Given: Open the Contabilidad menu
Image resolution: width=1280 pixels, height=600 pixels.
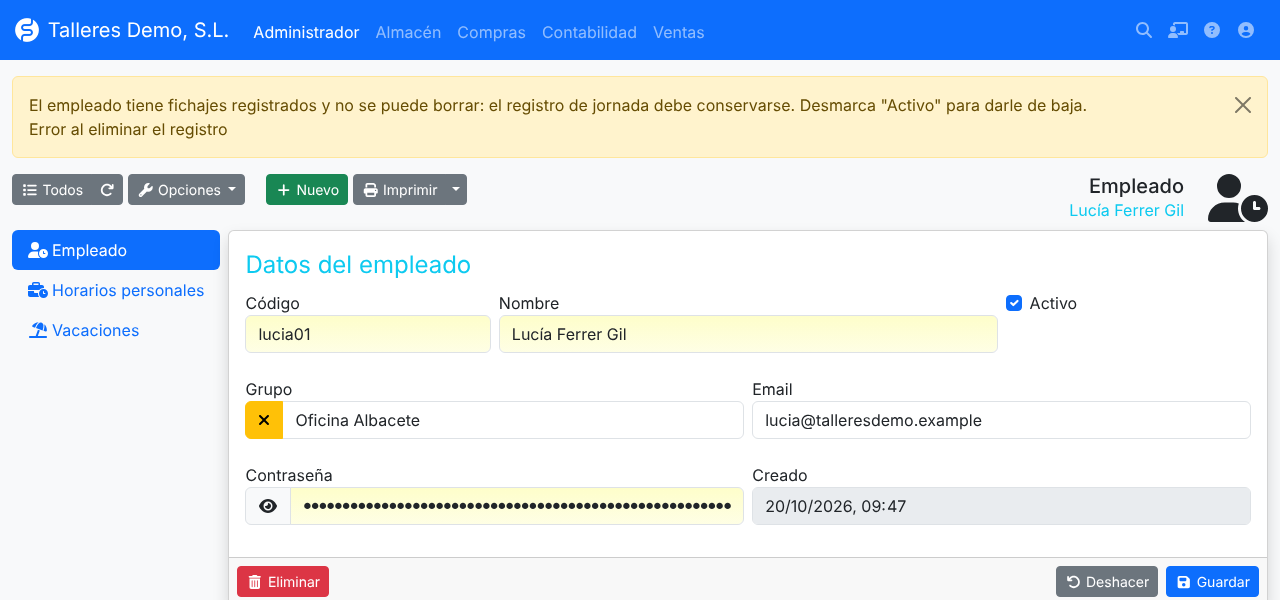Looking at the screenshot, I should (x=589, y=32).
